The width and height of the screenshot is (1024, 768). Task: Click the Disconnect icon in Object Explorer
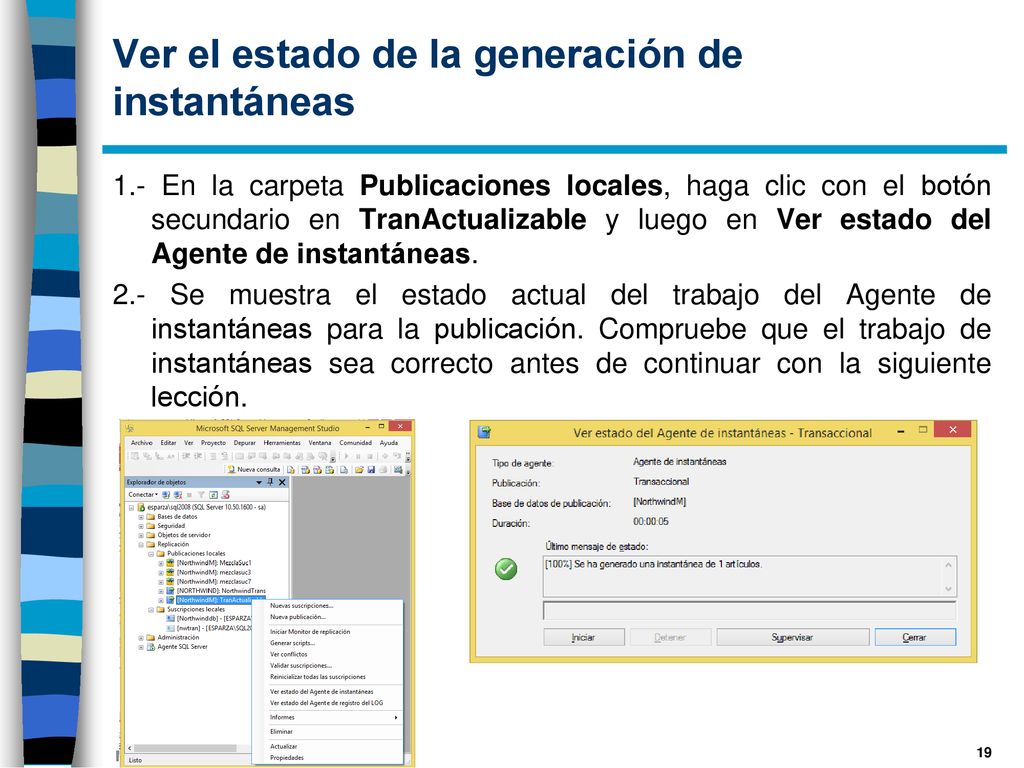178,494
